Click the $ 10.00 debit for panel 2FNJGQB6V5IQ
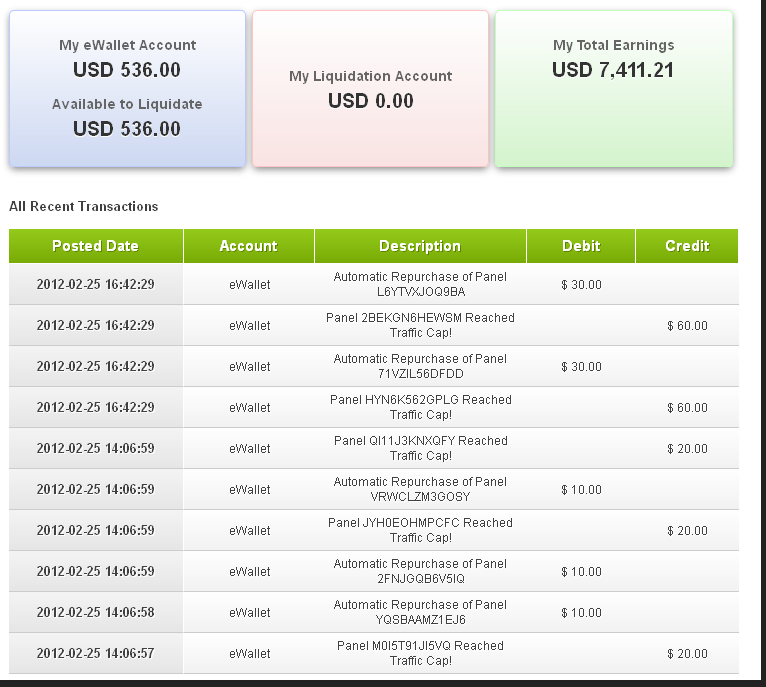The height and width of the screenshot is (687, 766). pos(581,572)
